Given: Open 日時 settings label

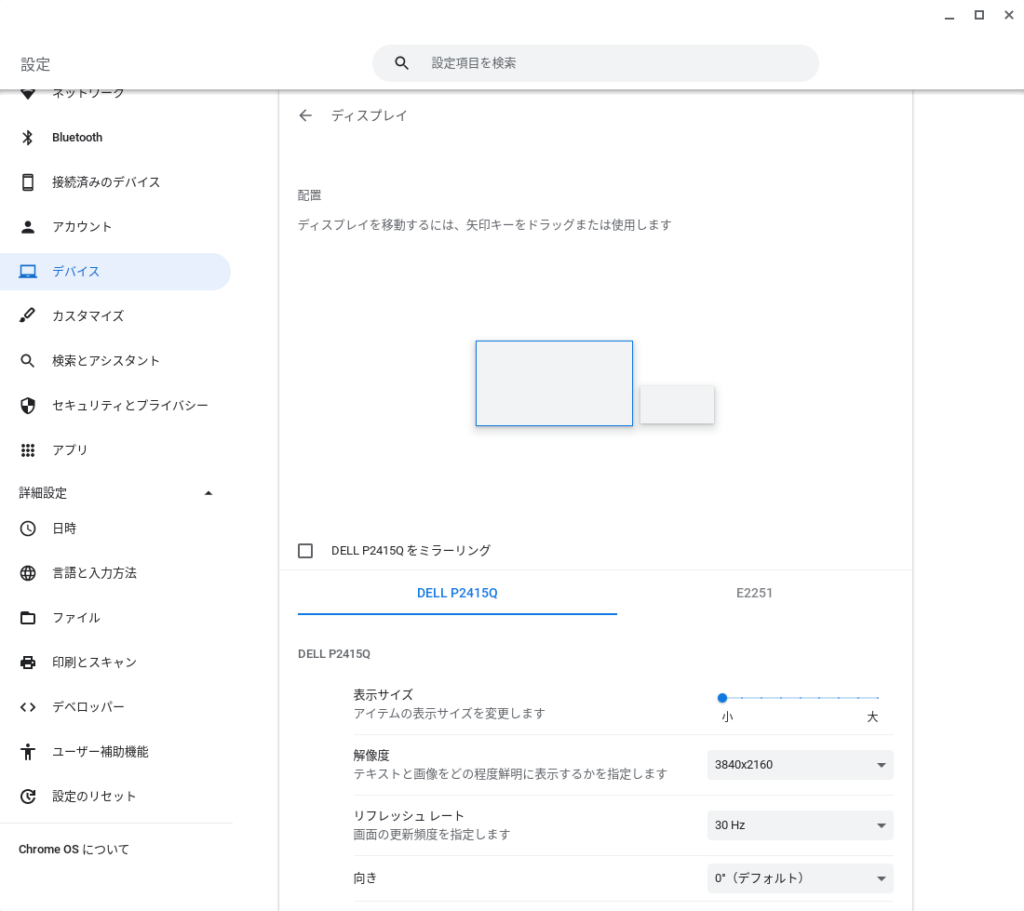Looking at the screenshot, I should coord(64,528).
